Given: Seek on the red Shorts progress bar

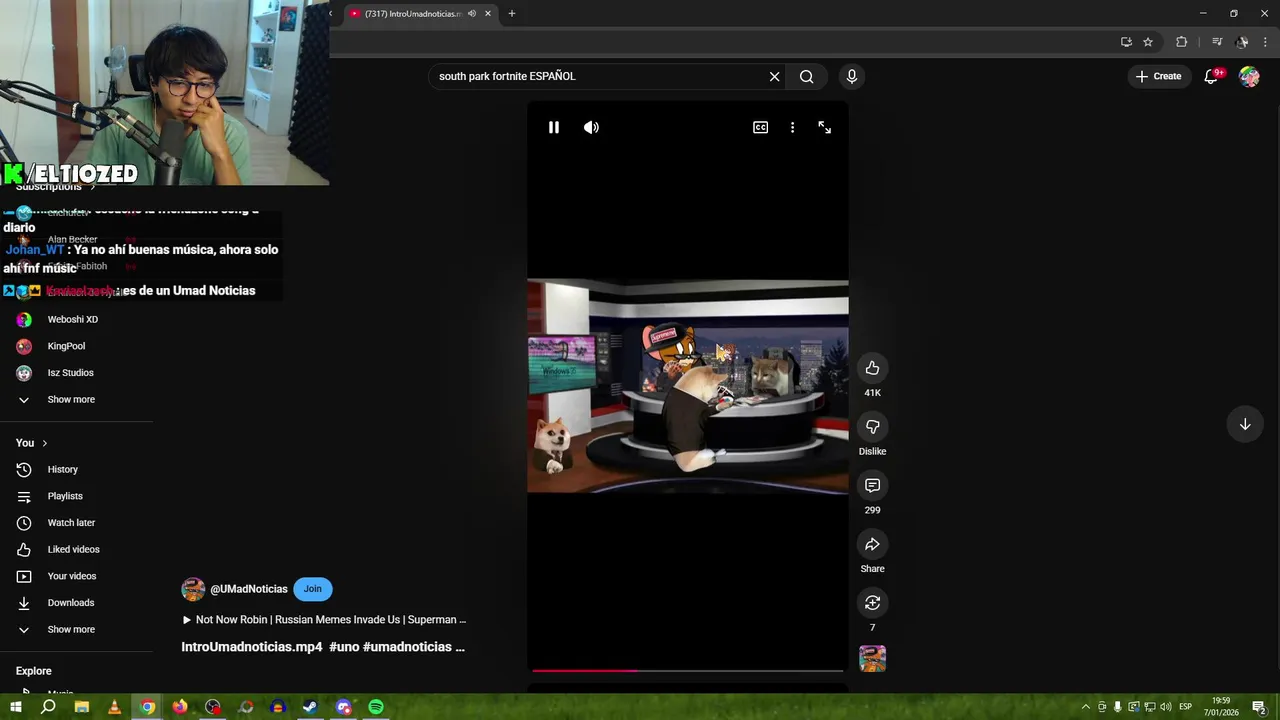Looking at the screenshot, I should pos(688,670).
